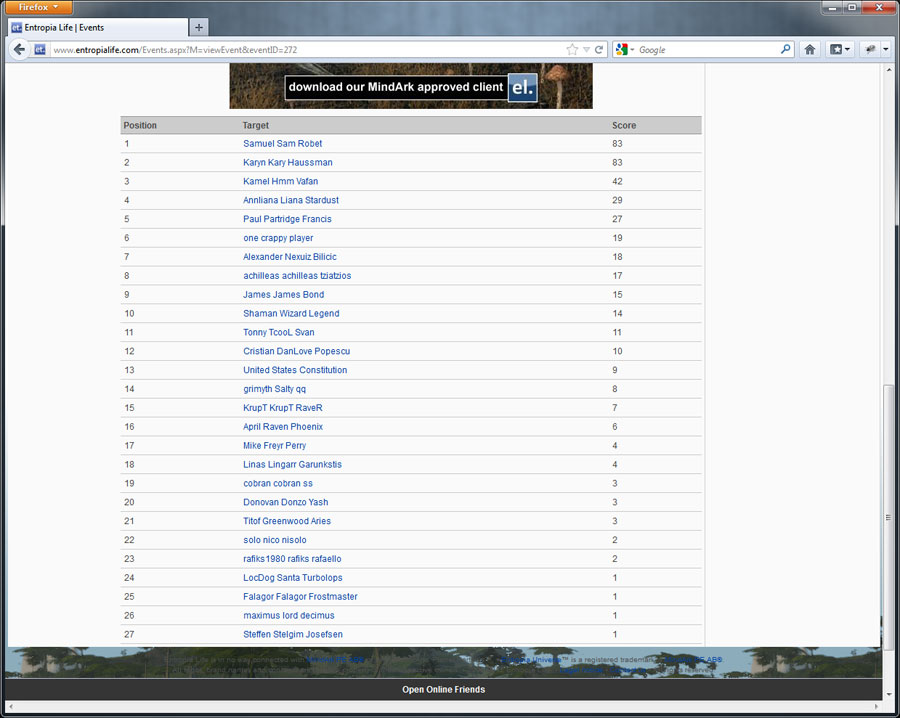This screenshot has width=900, height=718.
Task: Open KrupT KrupT RaveR link
Action: [282, 408]
